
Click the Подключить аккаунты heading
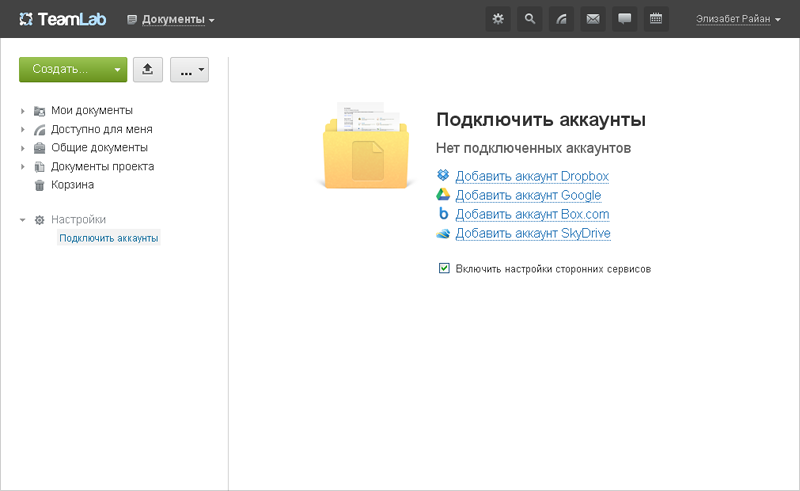541,120
